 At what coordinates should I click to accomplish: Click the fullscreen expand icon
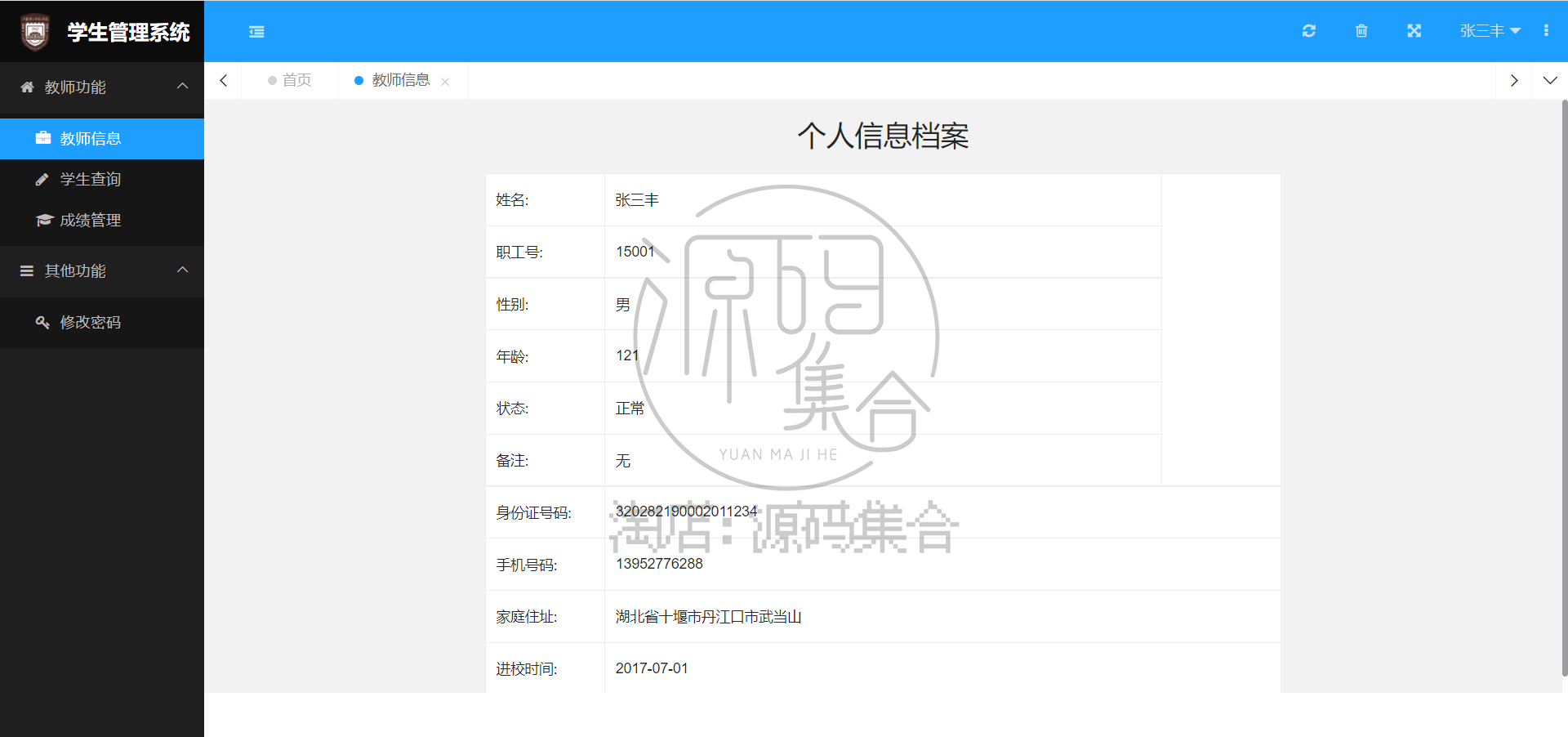(1414, 31)
